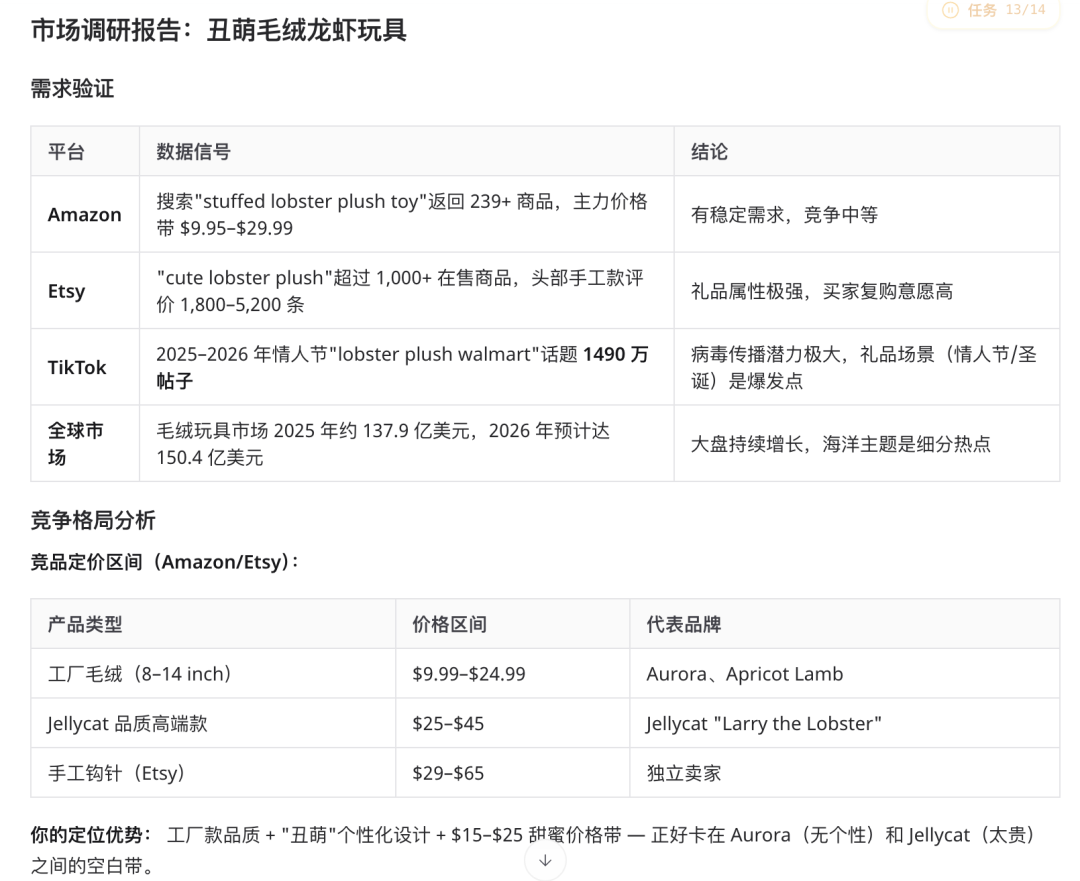The height and width of the screenshot is (881, 1080).
Task: Click the Etsy row in the table
Action: (x=65, y=290)
